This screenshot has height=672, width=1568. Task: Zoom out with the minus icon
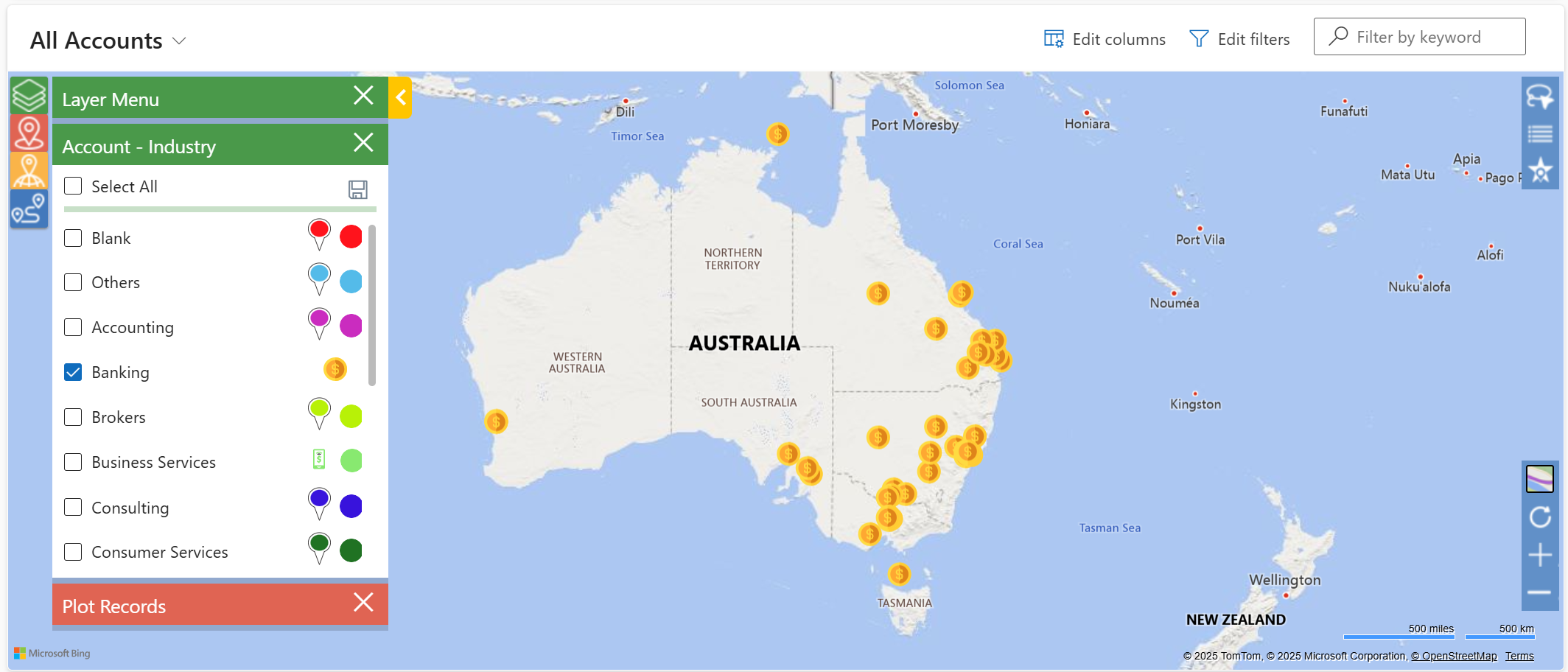click(x=1540, y=592)
